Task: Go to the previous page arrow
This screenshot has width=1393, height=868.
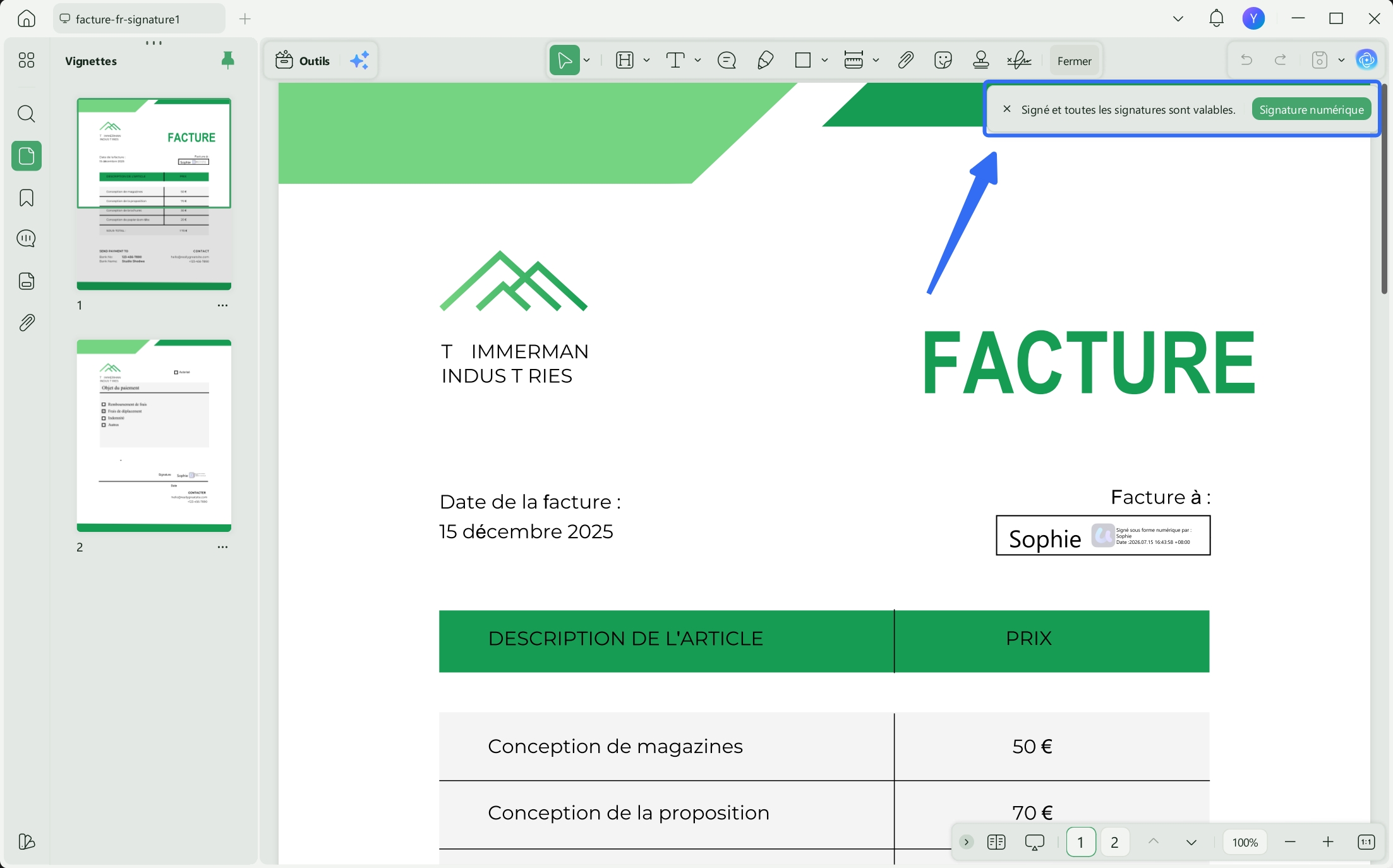Action: 1154,841
